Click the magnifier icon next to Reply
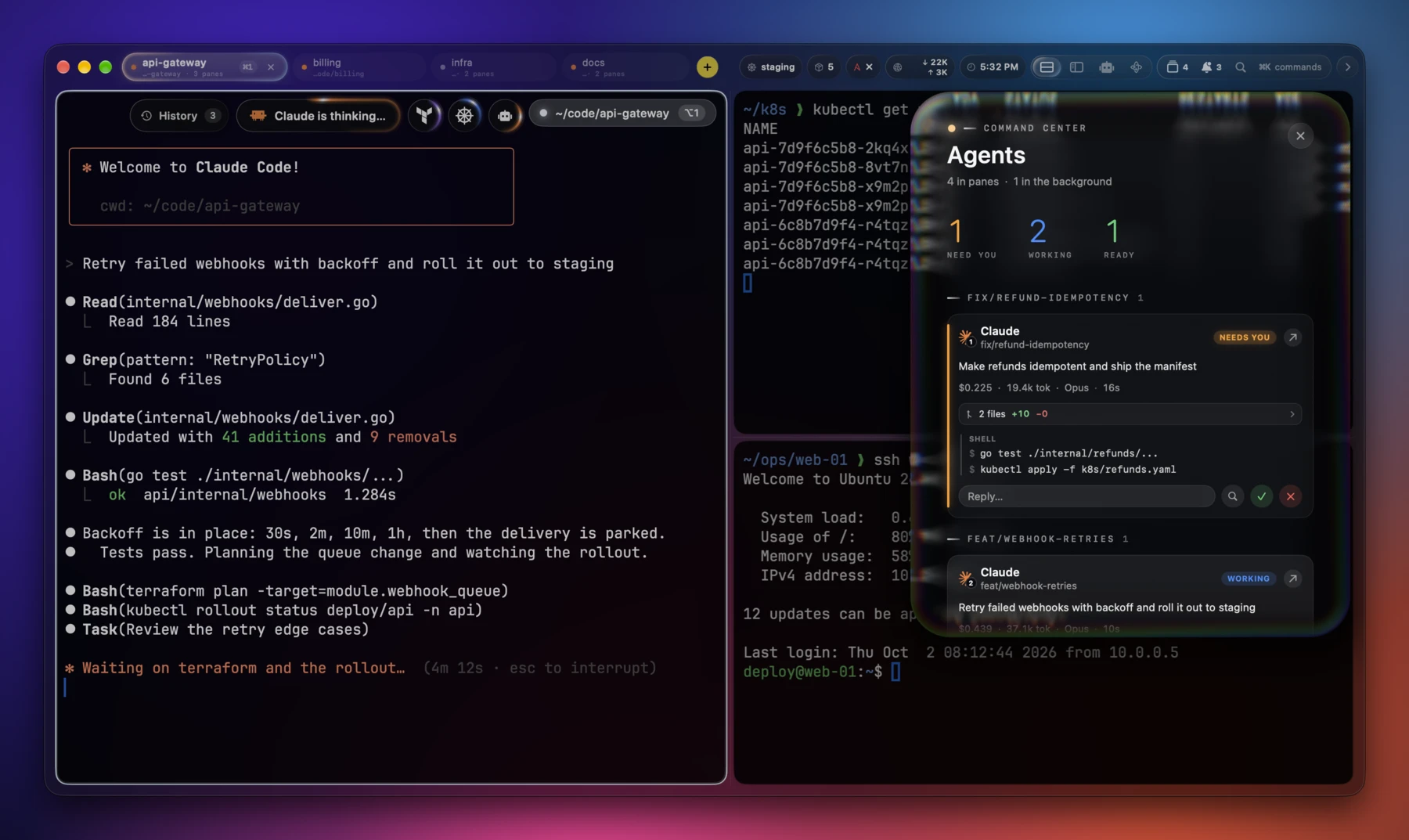This screenshot has height=840, width=1409. pos(1232,496)
